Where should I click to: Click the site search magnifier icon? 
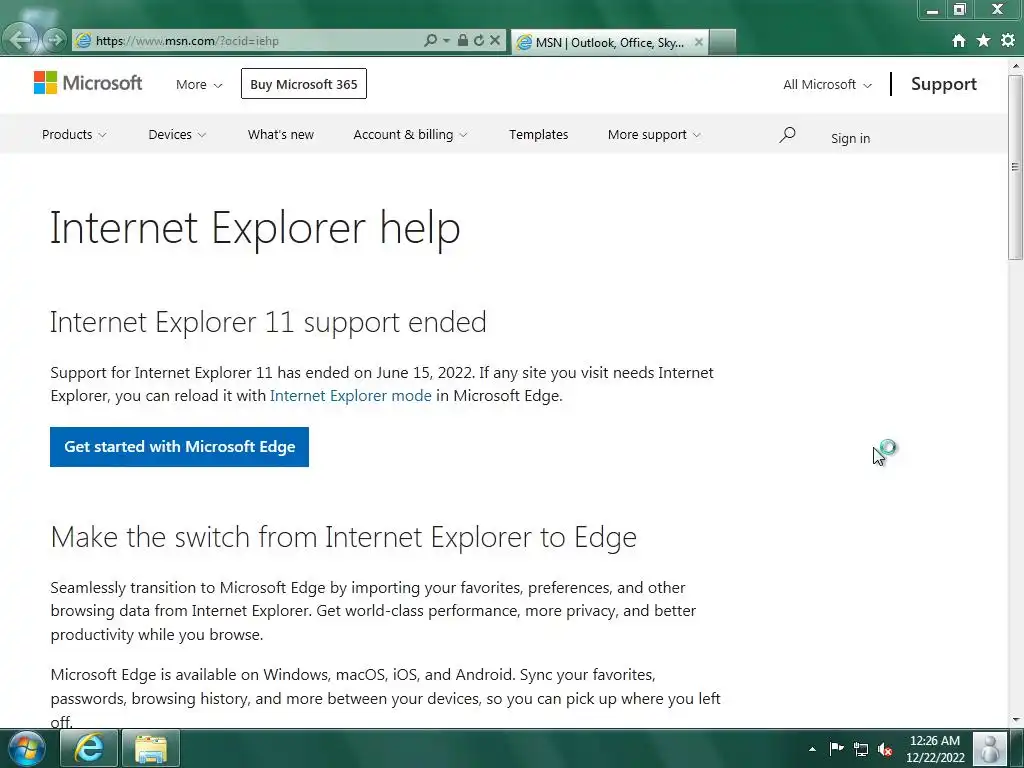click(787, 135)
